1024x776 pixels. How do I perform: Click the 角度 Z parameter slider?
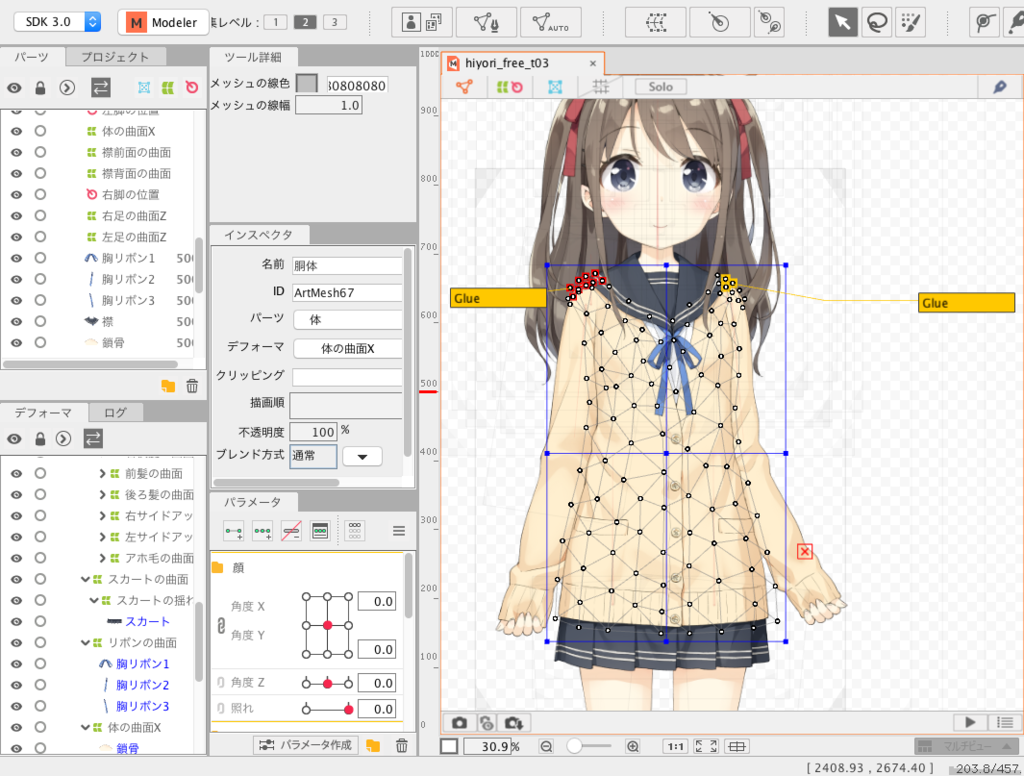point(328,683)
